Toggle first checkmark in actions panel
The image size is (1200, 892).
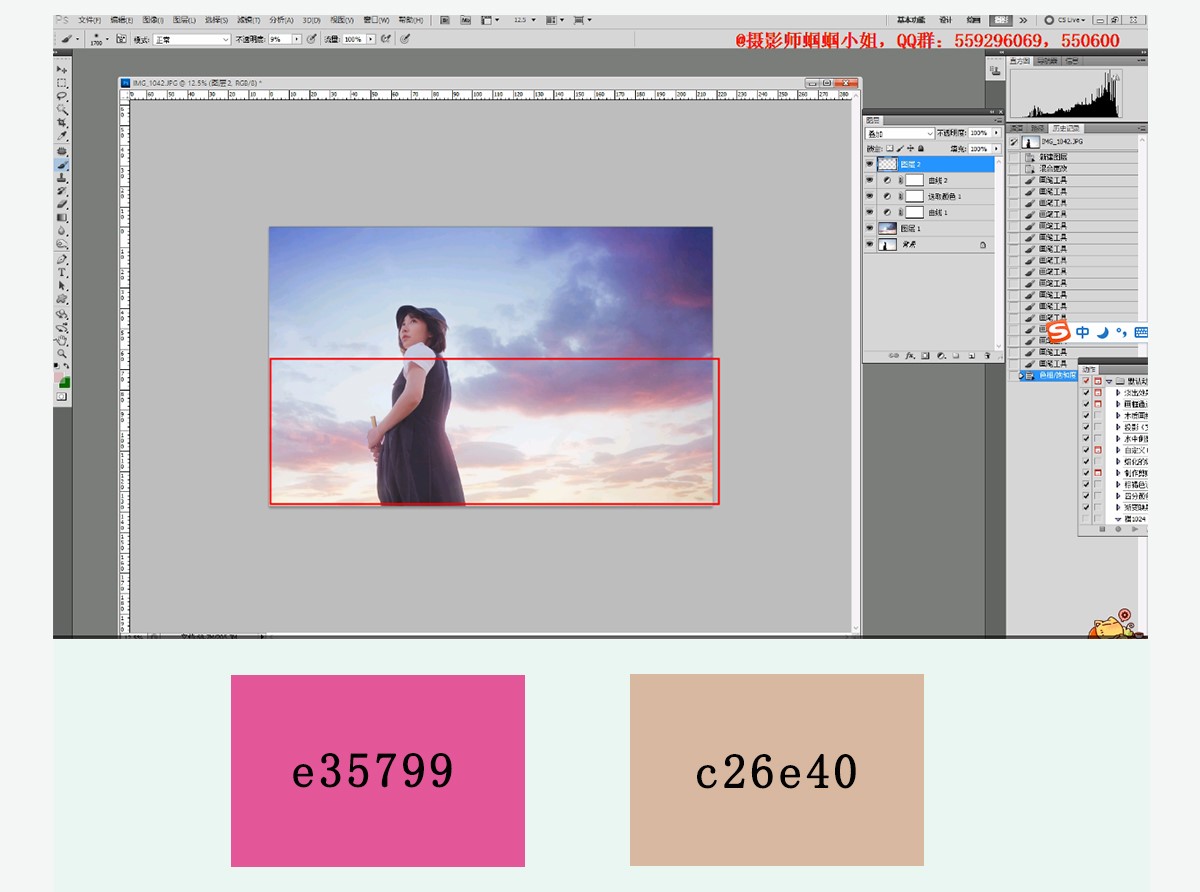pos(1086,381)
